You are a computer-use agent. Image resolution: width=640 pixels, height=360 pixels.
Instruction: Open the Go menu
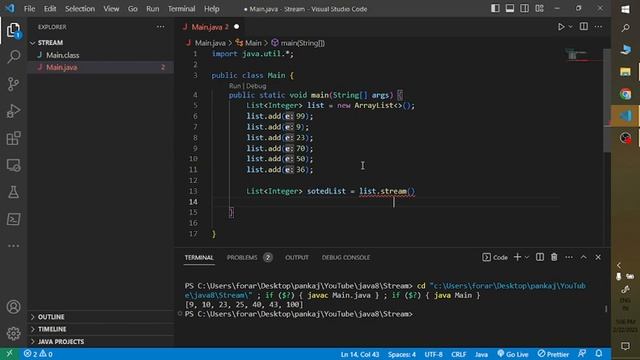pyautogui.click(x=133, y=9)
